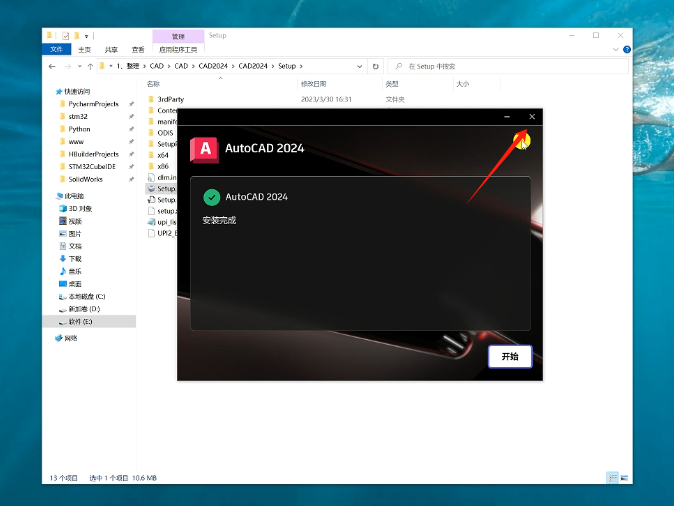The height and width of the screenshot is (506, 674).
Task: Sort files by 修改日期 column header
Action: tap(313, 84)
